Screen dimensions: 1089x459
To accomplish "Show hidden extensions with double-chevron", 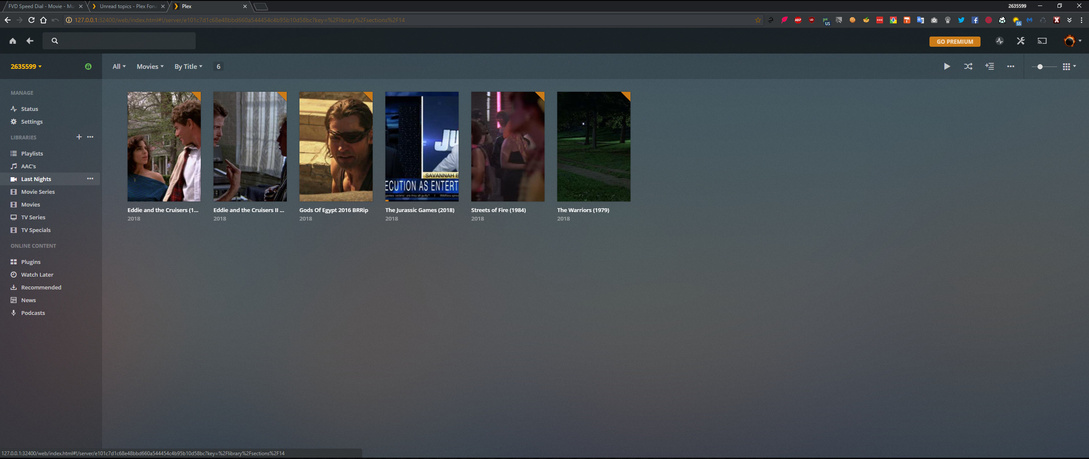I will pyautogui.click(x=1070, y=19).
